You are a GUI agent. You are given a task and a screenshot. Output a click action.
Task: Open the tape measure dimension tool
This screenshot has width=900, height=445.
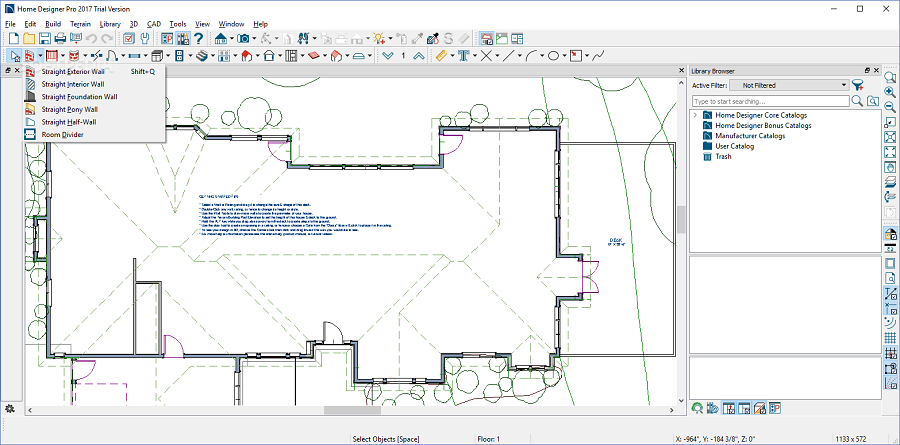coord(441,56)
